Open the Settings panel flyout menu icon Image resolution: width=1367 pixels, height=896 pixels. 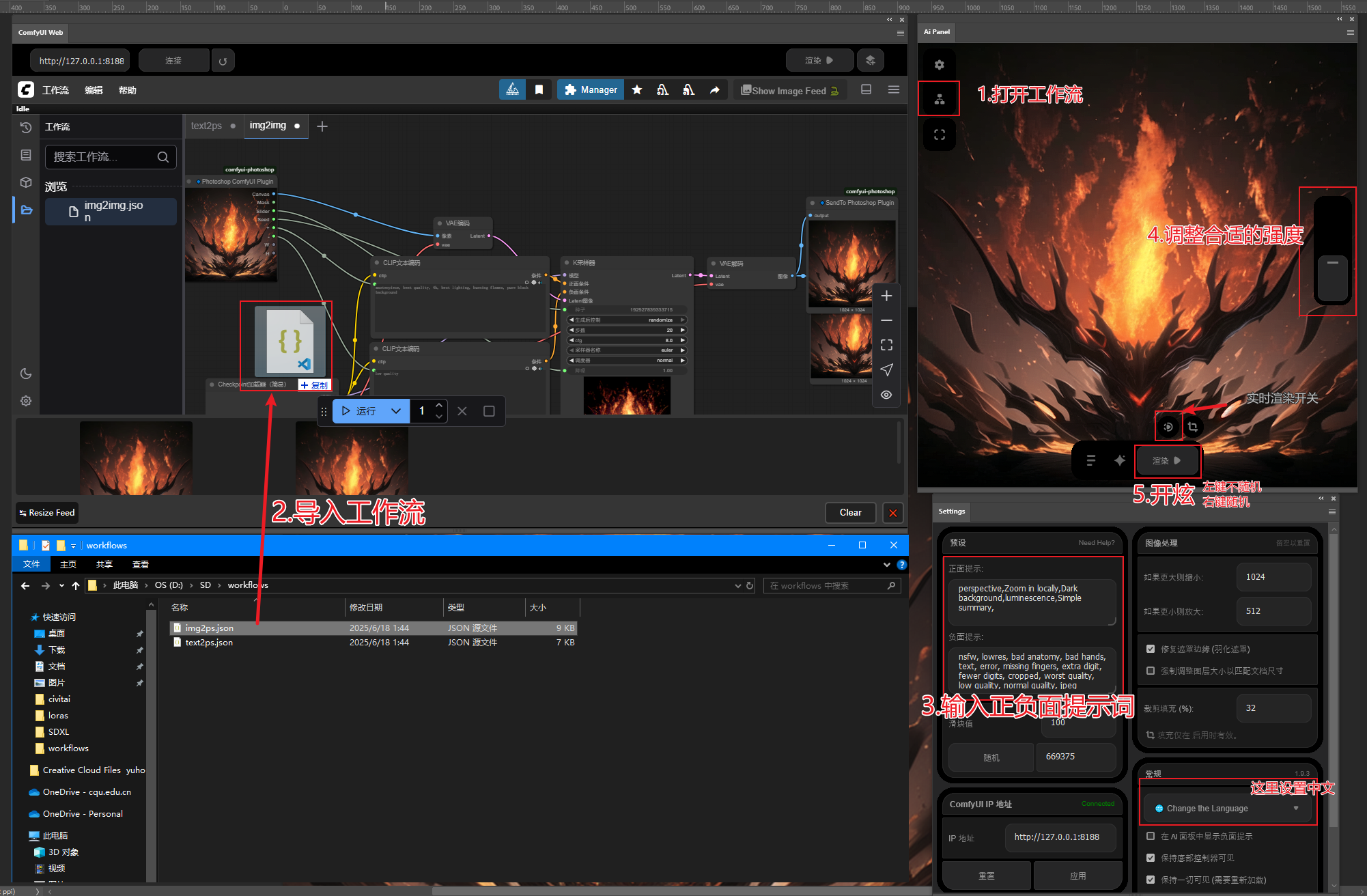(1332, 512)
